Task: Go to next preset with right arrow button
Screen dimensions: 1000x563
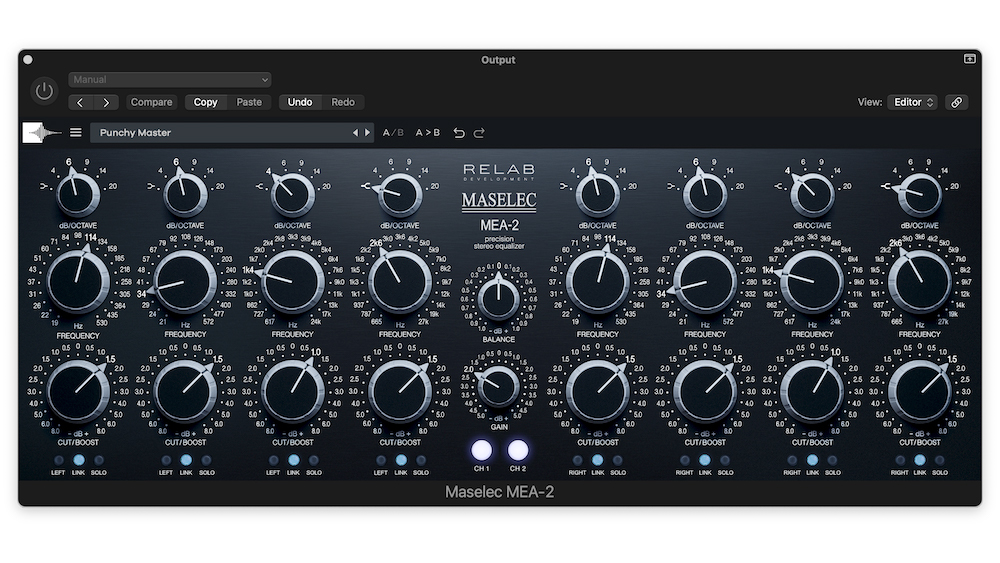Action: click(x=106, y=102)
